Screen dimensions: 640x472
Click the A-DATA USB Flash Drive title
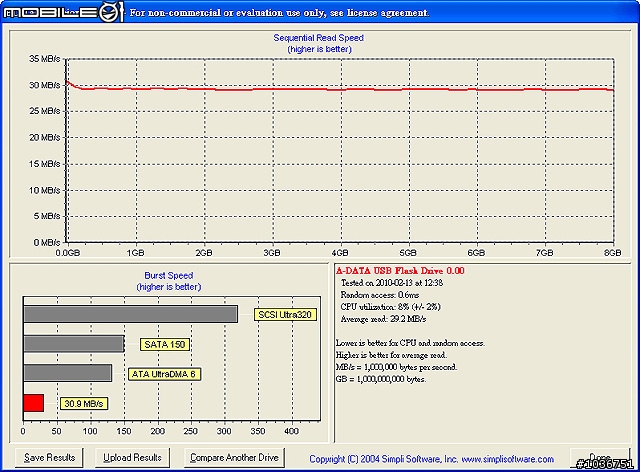click(x=400, y=271)
